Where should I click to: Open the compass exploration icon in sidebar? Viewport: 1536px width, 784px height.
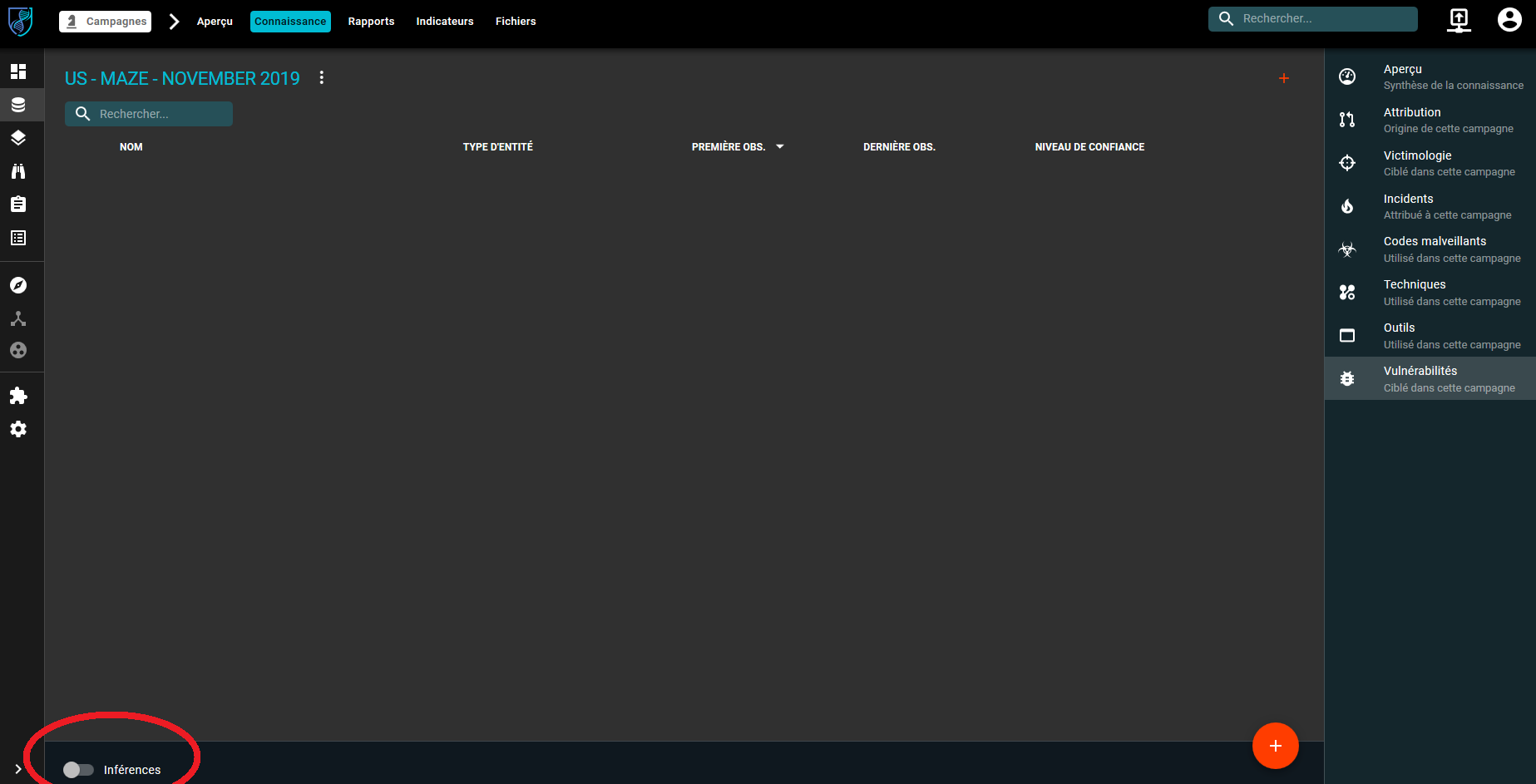[x=17, y=284]
